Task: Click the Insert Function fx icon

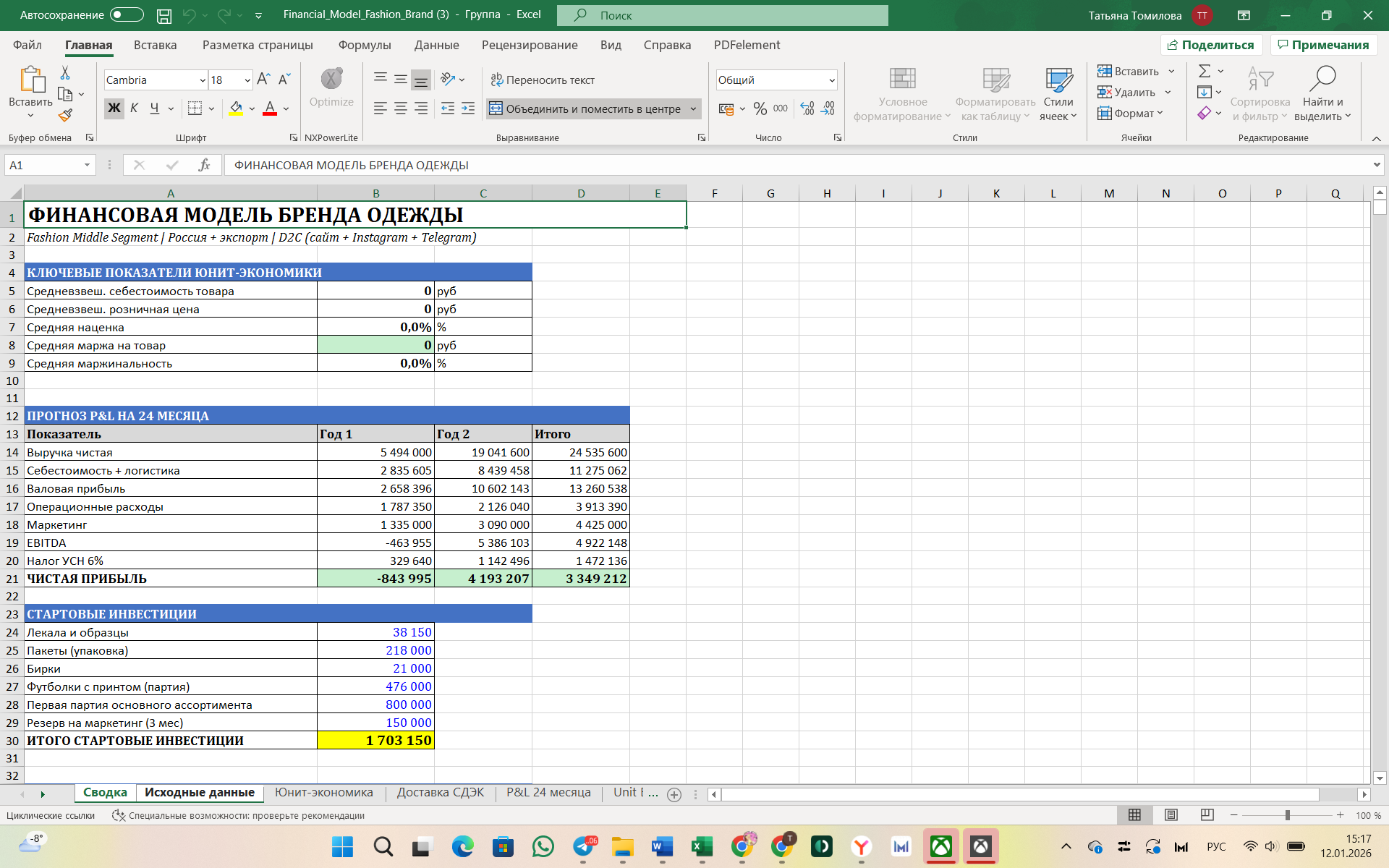Action: [204, 165]
